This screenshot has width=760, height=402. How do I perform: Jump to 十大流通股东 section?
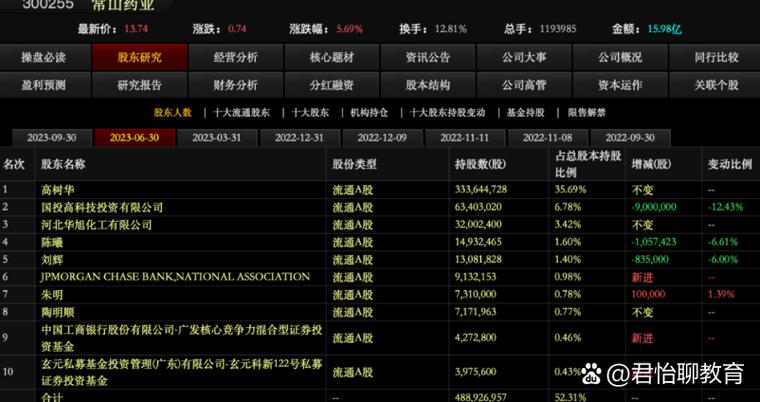[x=241, y=113]
